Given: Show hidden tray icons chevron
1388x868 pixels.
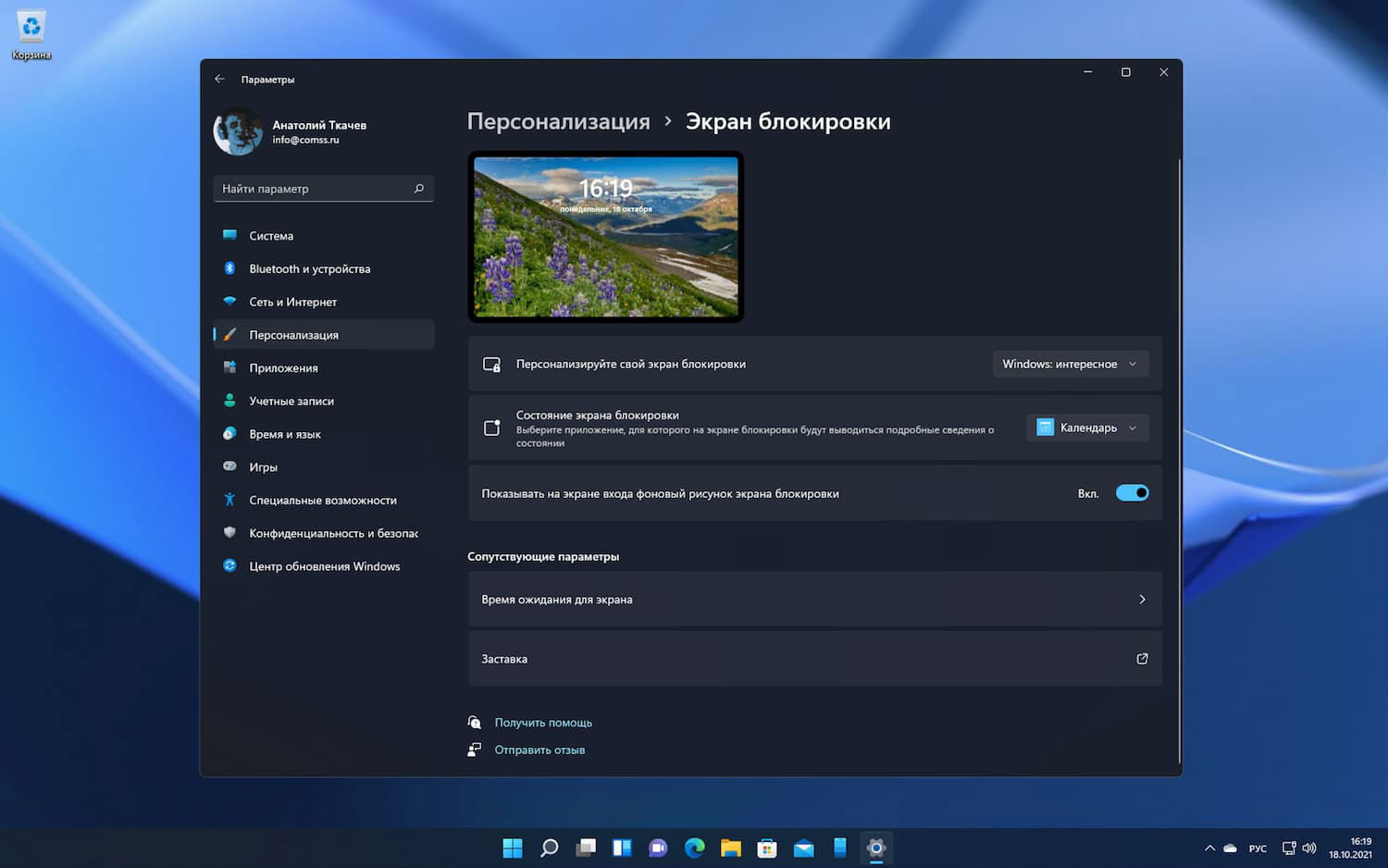Looking at the screenshot, I should click(1209, 848).
